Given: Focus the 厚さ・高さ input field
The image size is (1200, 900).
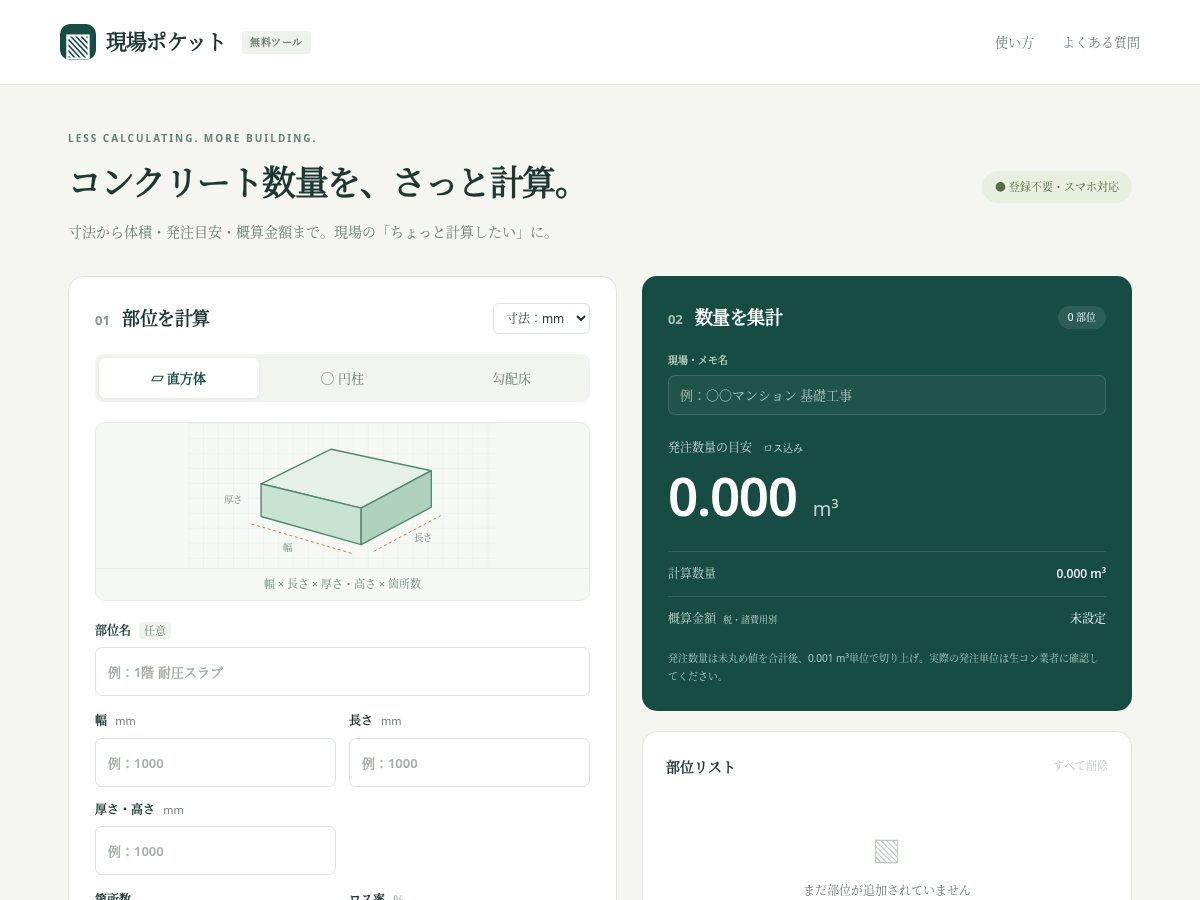Looking at the screenshot, I should pyautogui.click(x=215, y=850).
